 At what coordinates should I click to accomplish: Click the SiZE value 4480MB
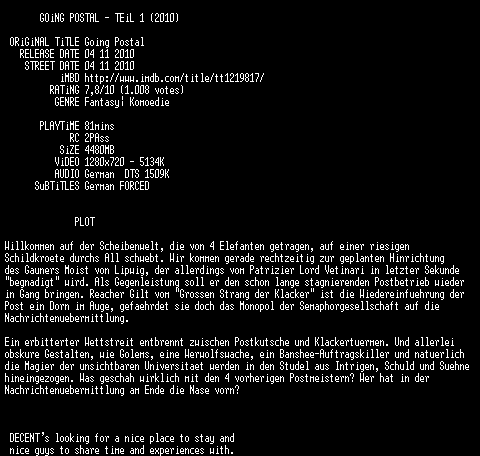pos(99,150)
